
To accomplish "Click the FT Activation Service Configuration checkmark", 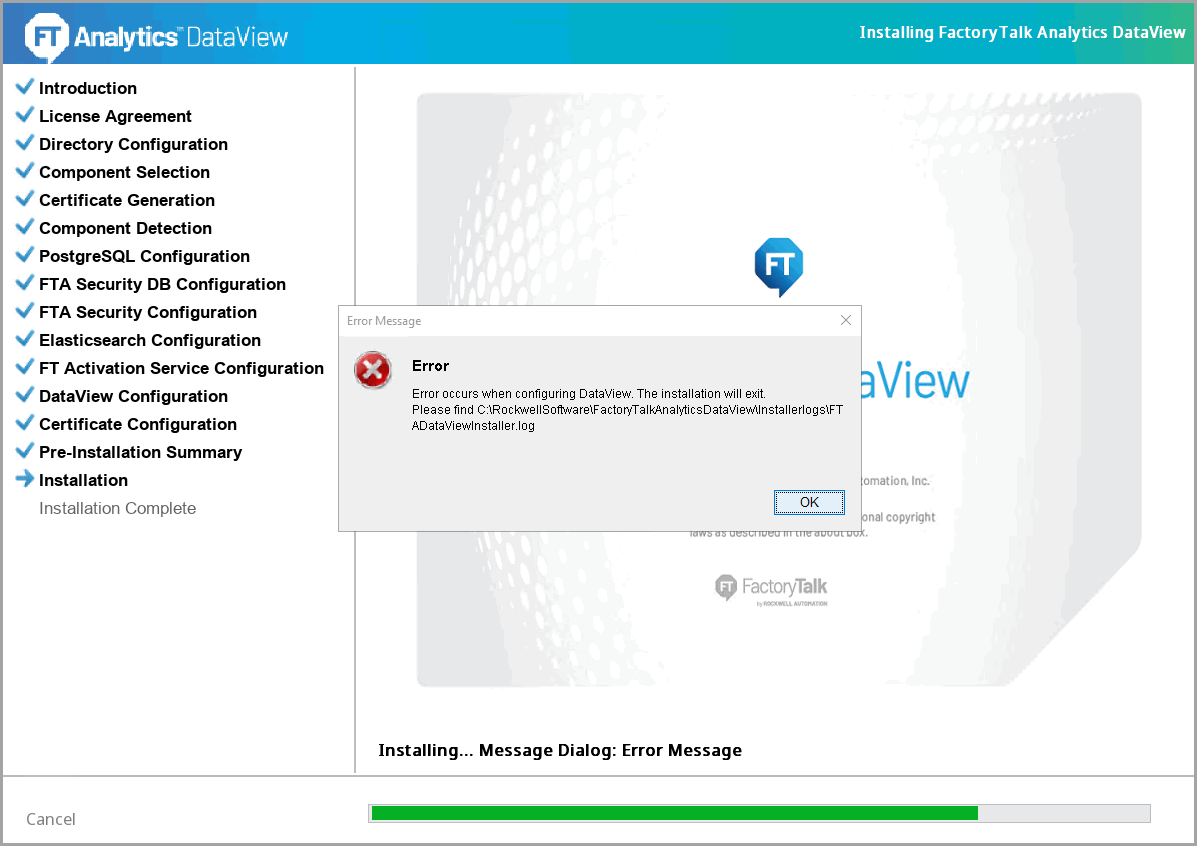I will (24, 366).
